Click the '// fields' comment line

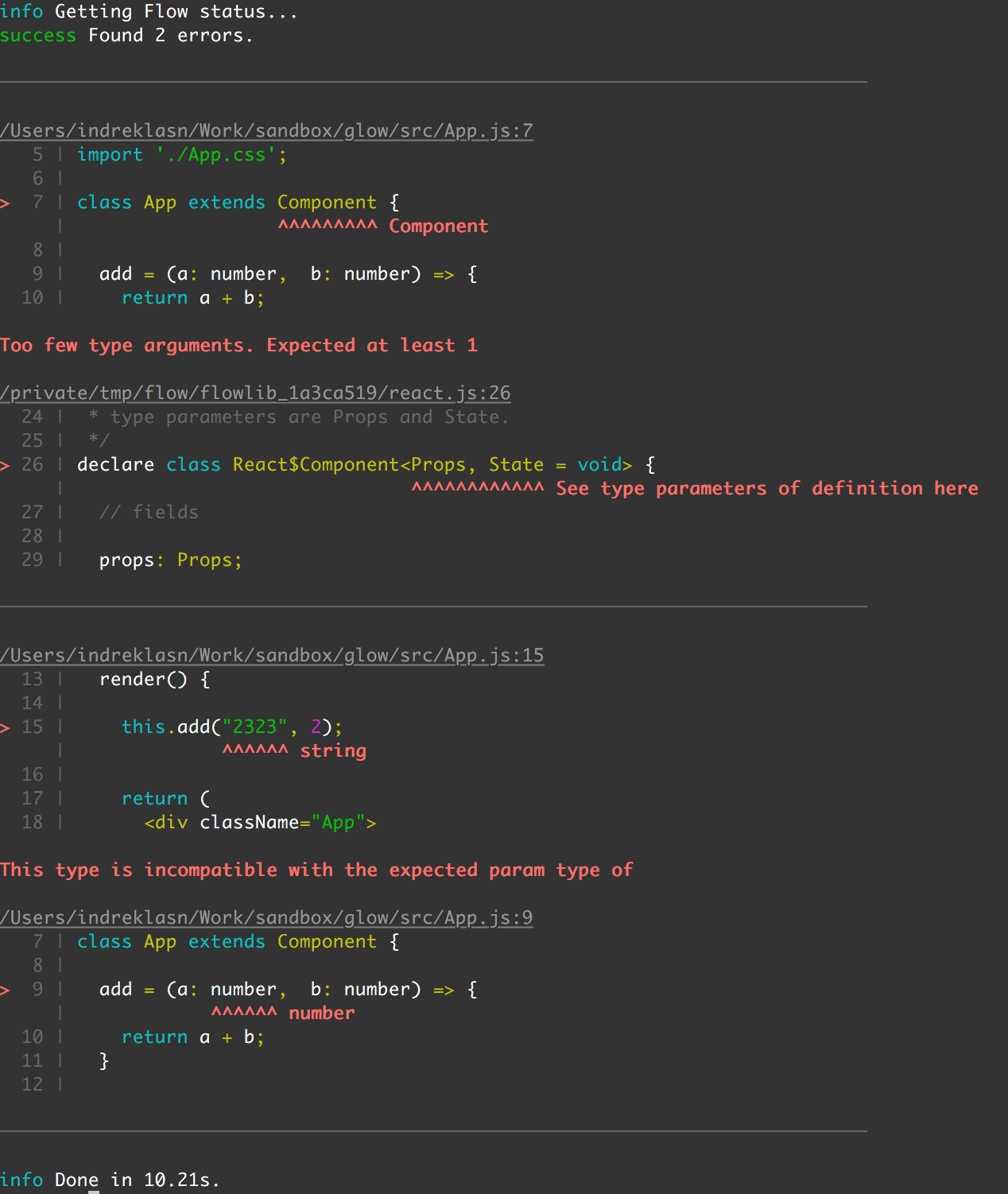(149, 512)
